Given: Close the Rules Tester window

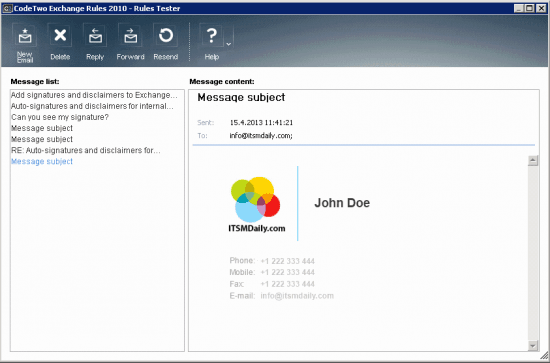Looking at the screenshot, I should (x=541, y=8).
